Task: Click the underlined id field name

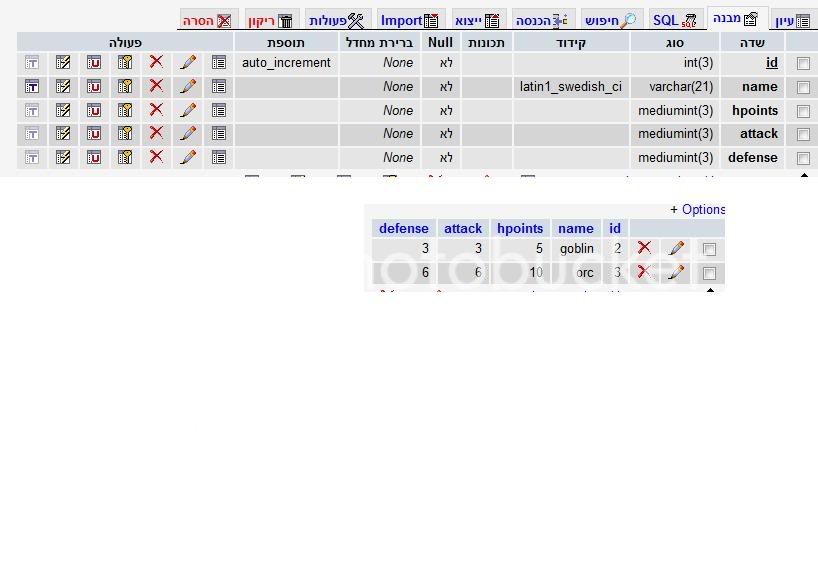Action: 772,63
